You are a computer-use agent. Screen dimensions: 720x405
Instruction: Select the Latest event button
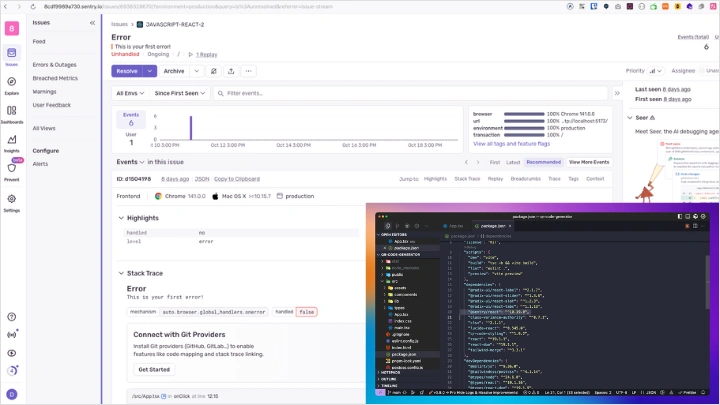513,162
